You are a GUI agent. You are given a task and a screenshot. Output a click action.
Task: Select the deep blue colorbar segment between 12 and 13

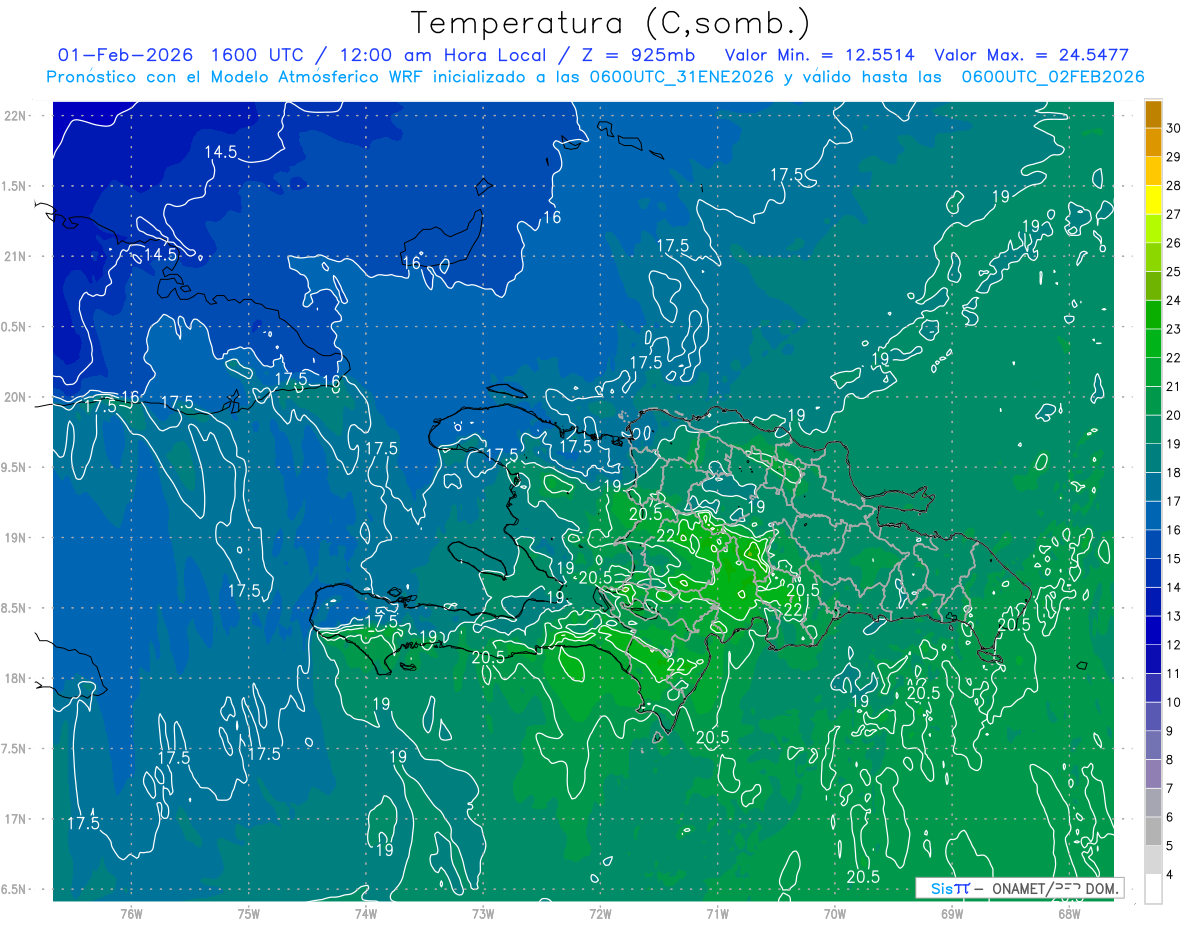click(1153, 631)
